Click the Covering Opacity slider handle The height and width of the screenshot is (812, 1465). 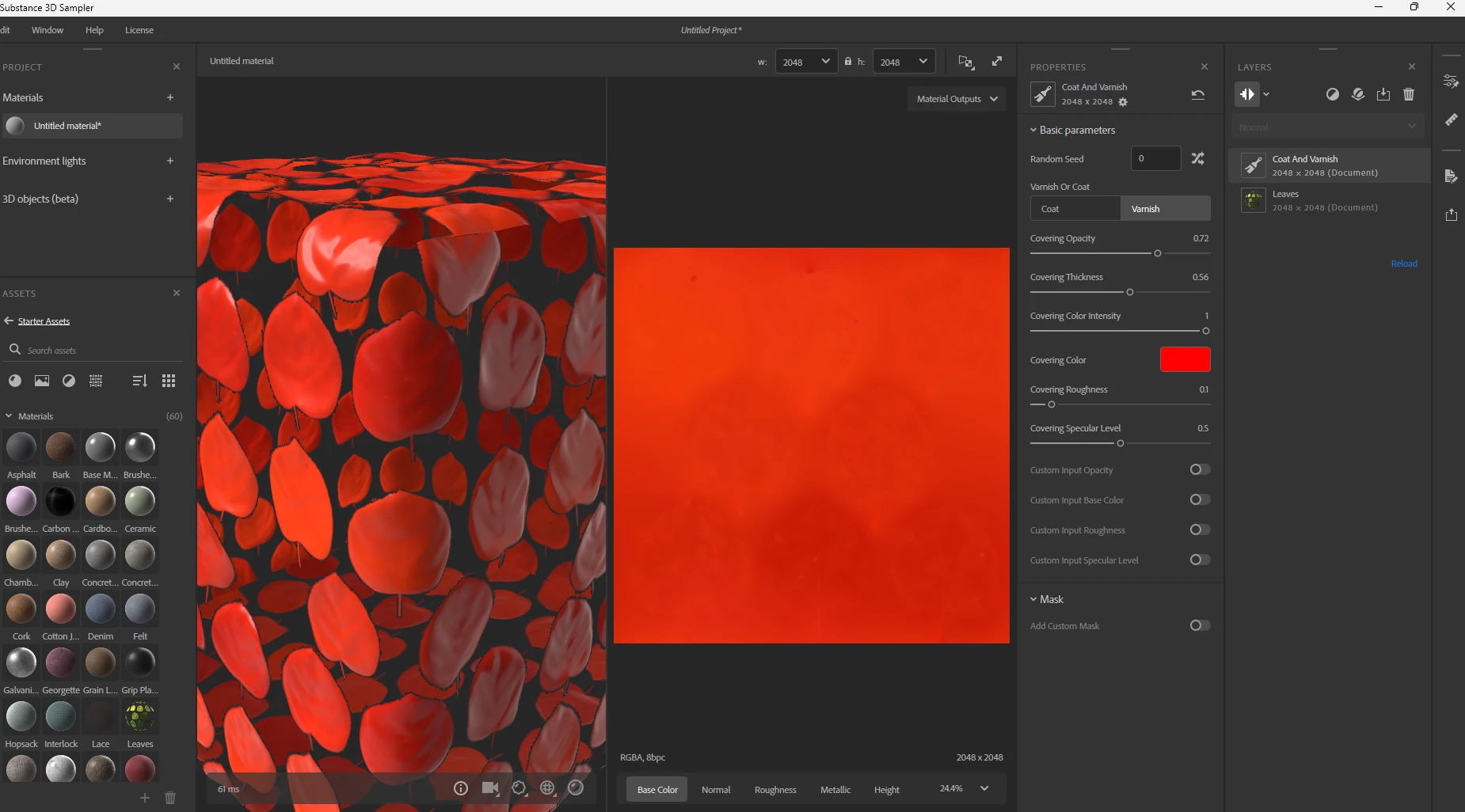point(1158,253)
